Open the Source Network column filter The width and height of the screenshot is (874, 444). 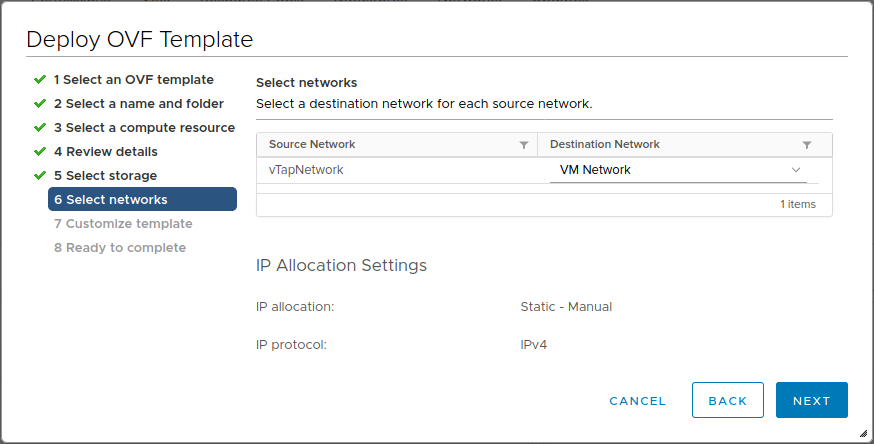click(x=524, y=145)
